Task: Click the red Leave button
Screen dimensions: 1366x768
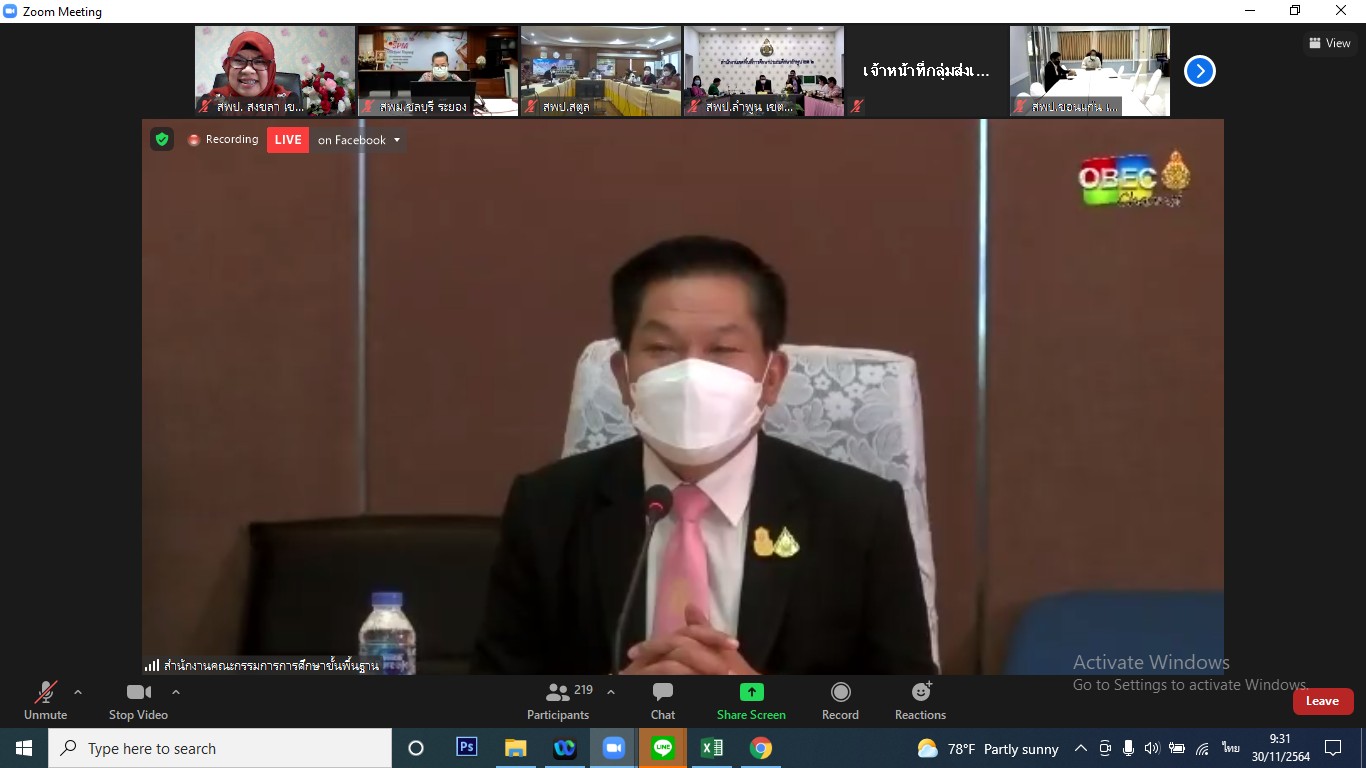Action: [x=1323, y=701]
